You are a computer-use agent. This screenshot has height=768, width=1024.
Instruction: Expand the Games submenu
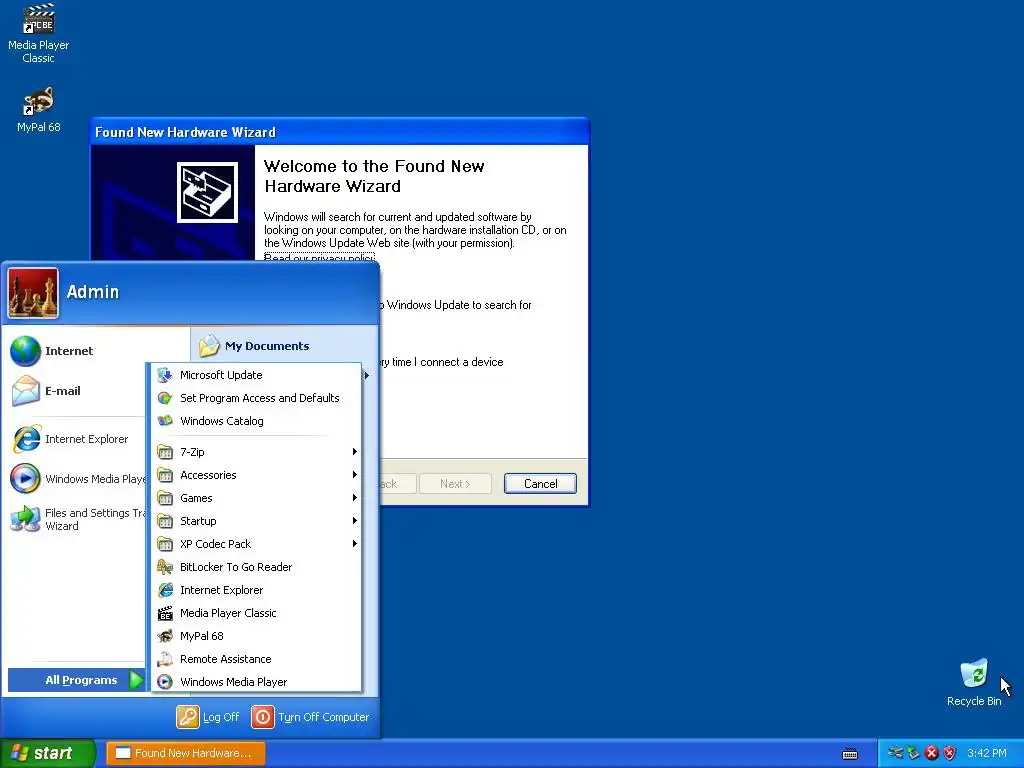click(257, 498)
